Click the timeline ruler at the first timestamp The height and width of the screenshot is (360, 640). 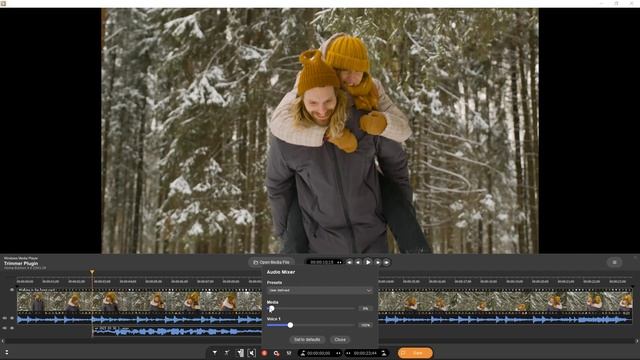point(25,282)
